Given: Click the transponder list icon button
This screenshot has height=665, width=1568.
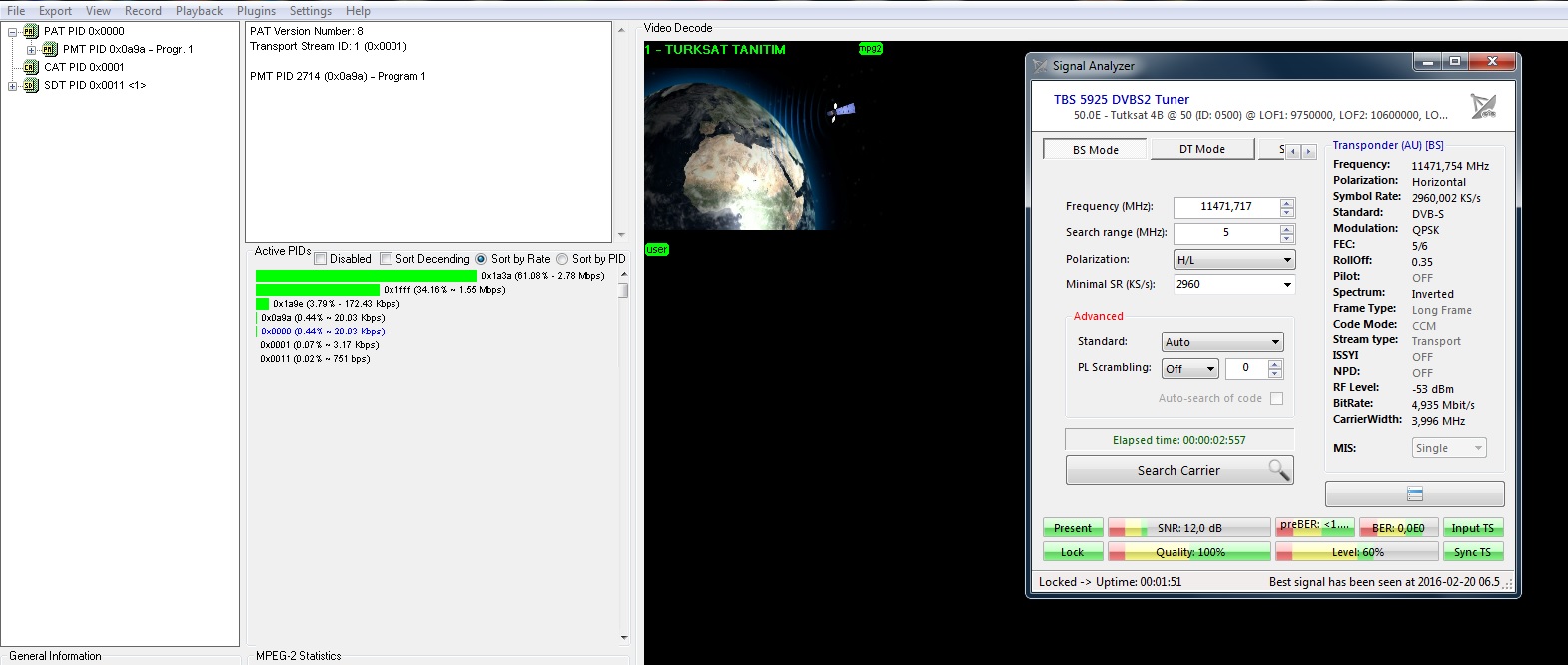Looking at the screenshot, I should click(1414, 494).
